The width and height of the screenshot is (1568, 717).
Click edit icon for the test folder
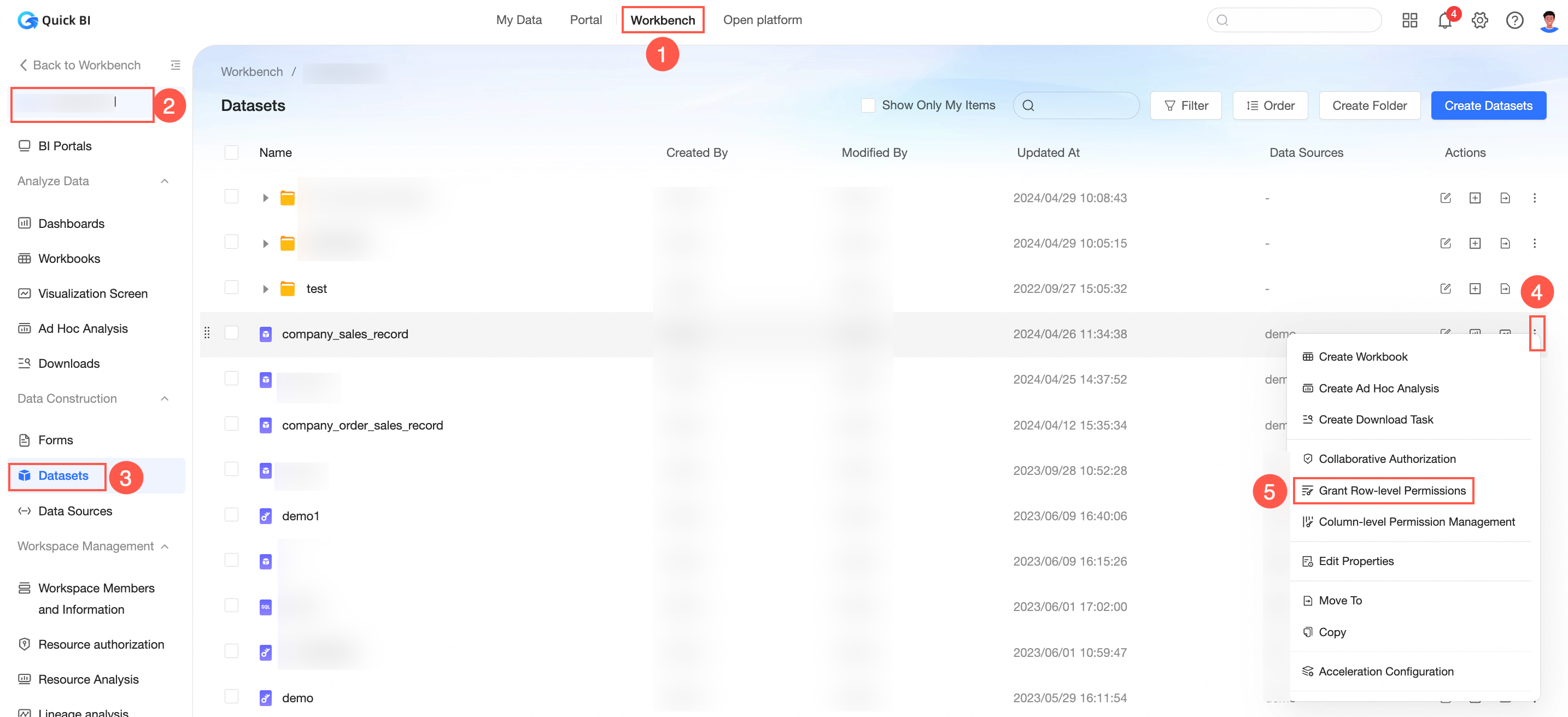pos(1446,289)
